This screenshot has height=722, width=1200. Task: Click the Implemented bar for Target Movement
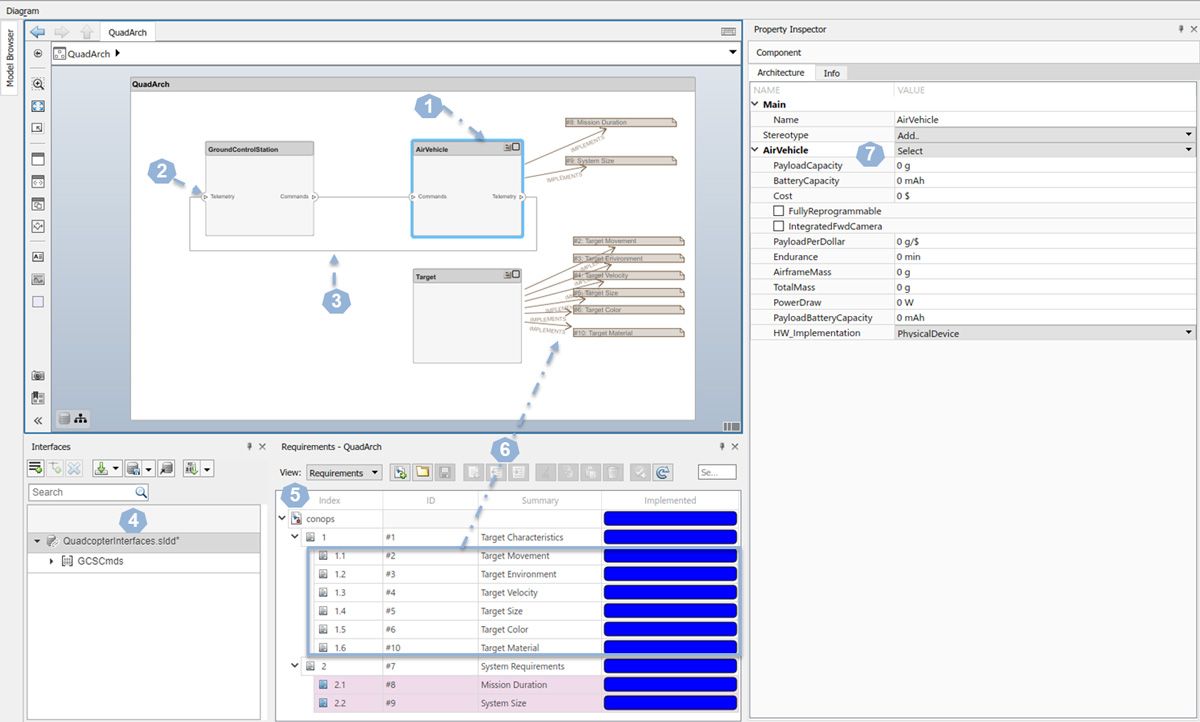tap(670, 556)
